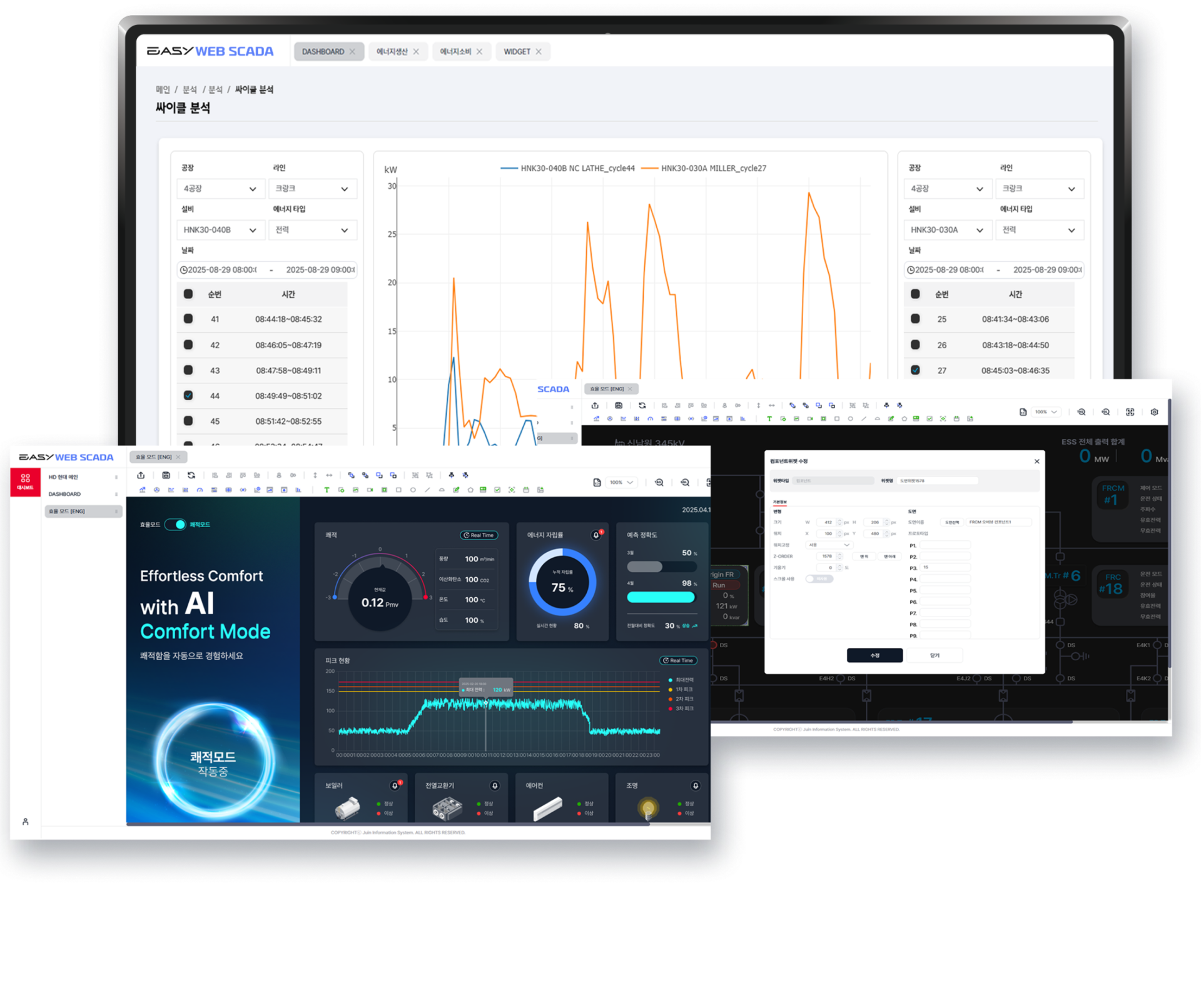Screen dimensions: 1201x1008
Task: Click the red 대시보드 sidebar icon
Action: point(25,481)
